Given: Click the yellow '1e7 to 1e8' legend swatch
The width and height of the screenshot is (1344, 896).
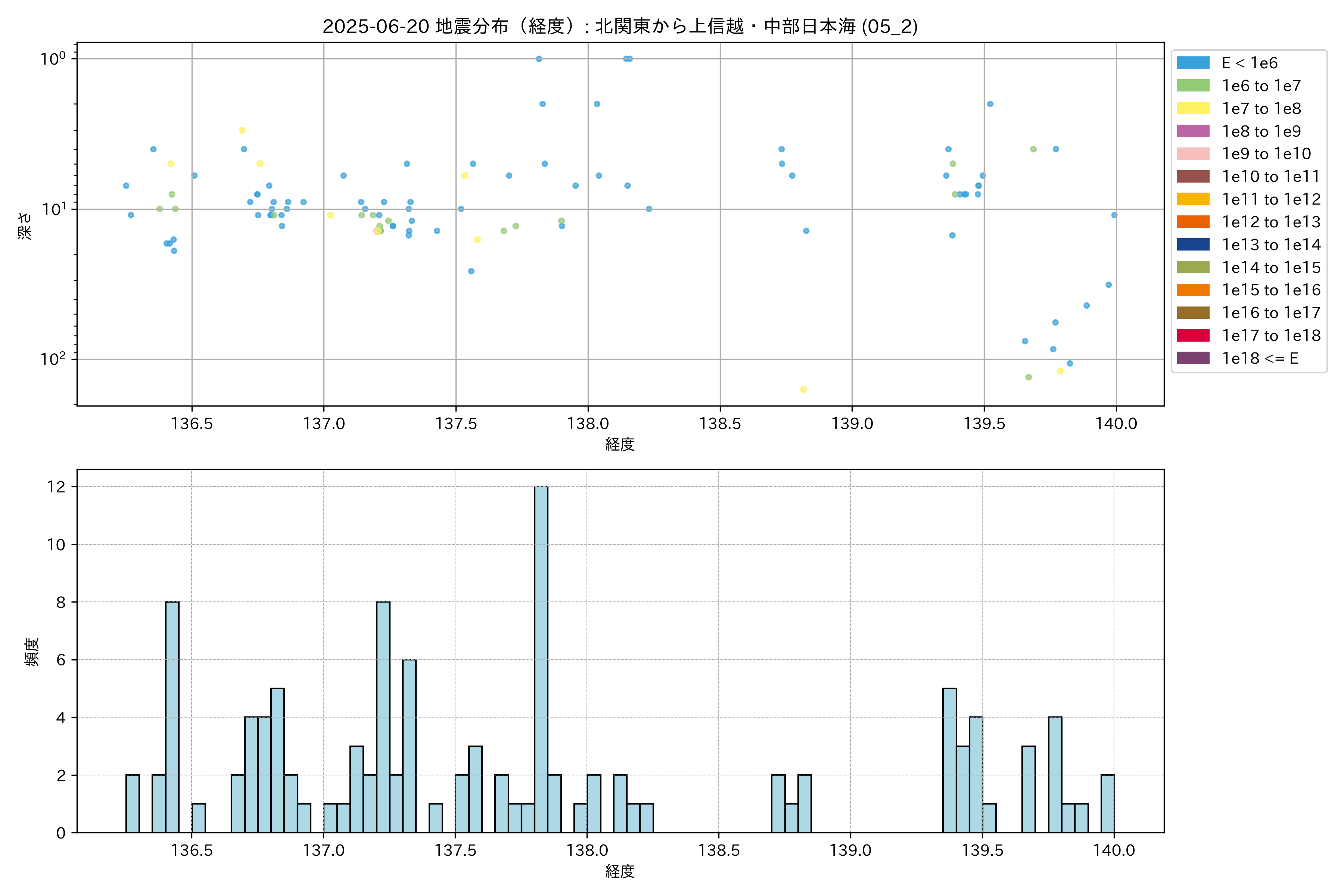Looking at the screenshot, I should point(1193,109).
